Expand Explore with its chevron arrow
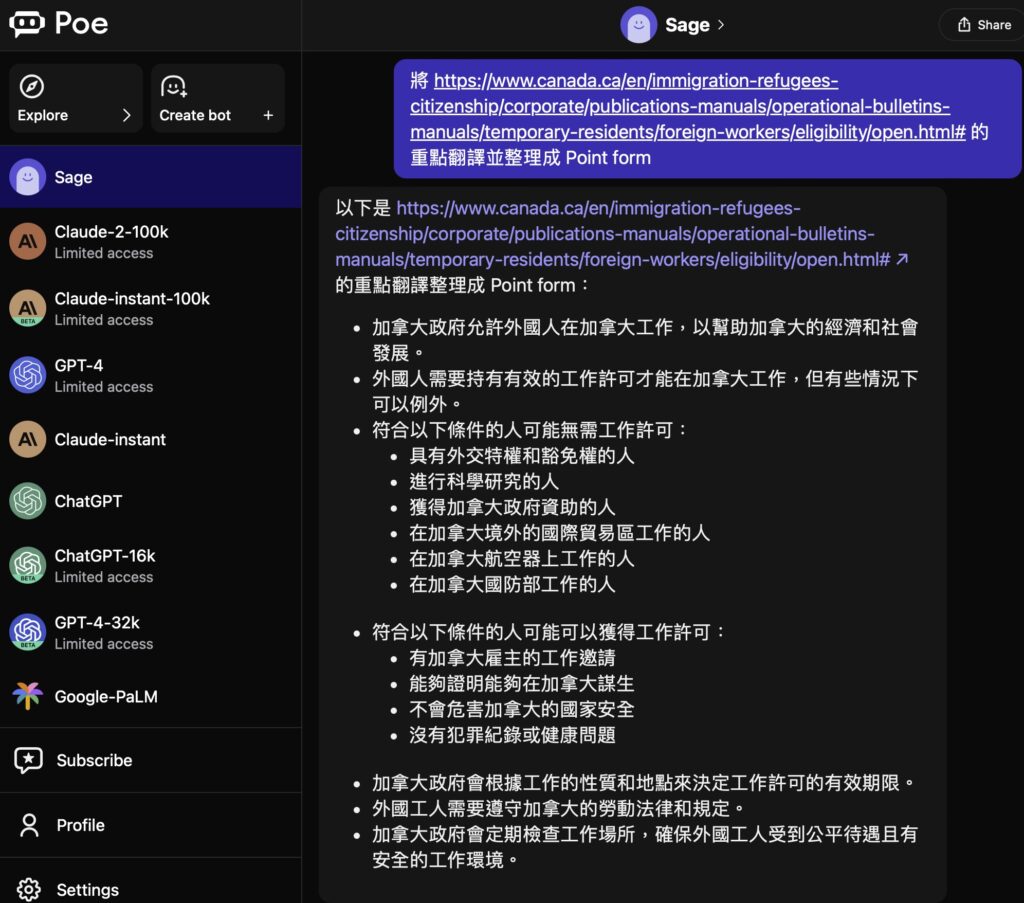The width and height of the screenshot is (1024, 903). click(x=127, y=116)
